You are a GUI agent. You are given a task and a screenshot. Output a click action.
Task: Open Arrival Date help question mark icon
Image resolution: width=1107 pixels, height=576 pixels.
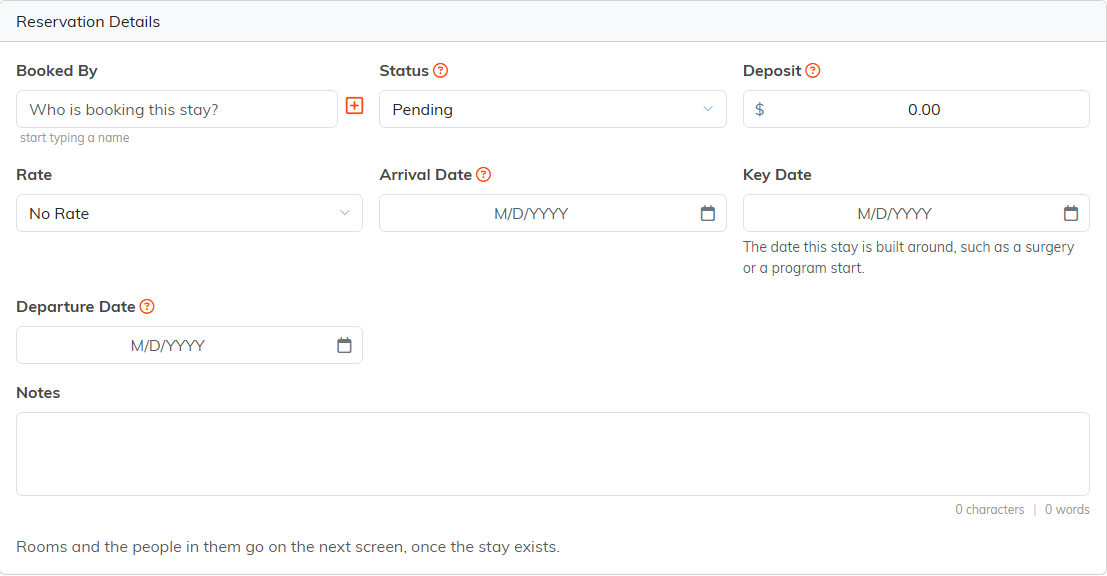tap(484, 174)
